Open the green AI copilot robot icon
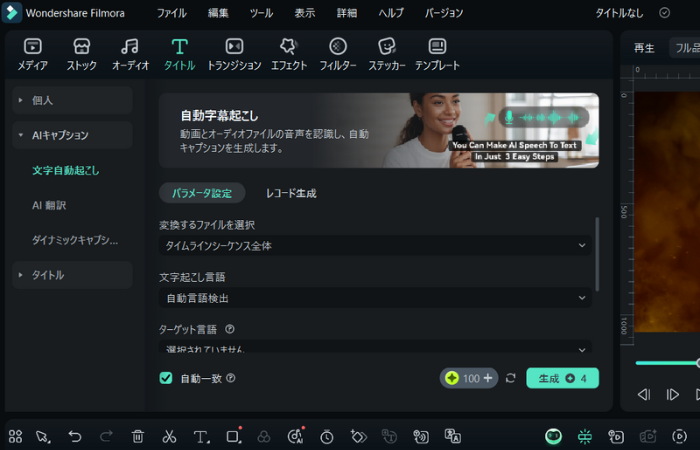700x450 pixels. 554,436
